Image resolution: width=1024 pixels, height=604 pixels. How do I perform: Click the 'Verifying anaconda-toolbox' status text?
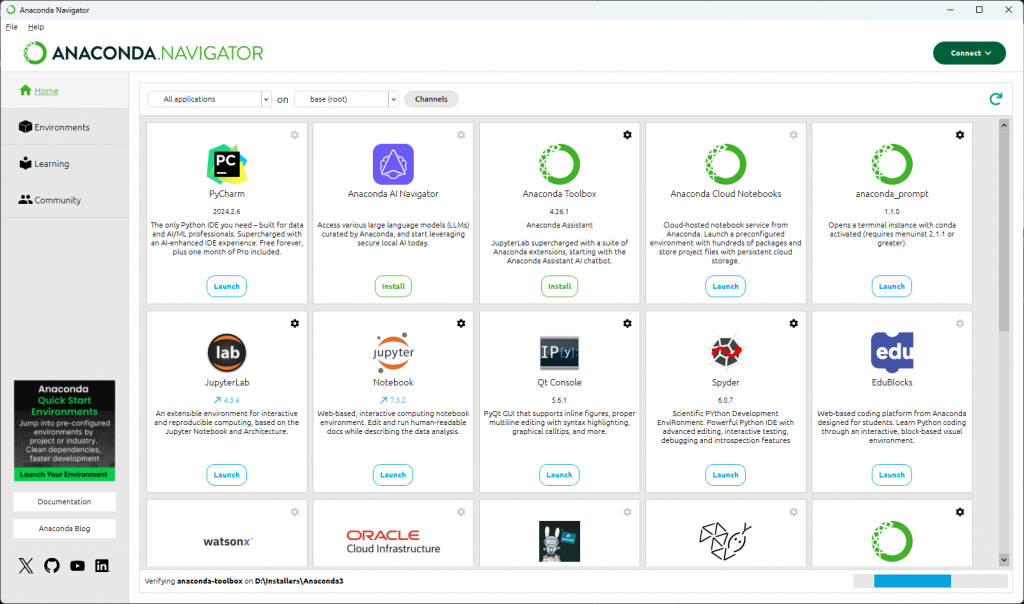pyautogui.click(x=244, y=581)
